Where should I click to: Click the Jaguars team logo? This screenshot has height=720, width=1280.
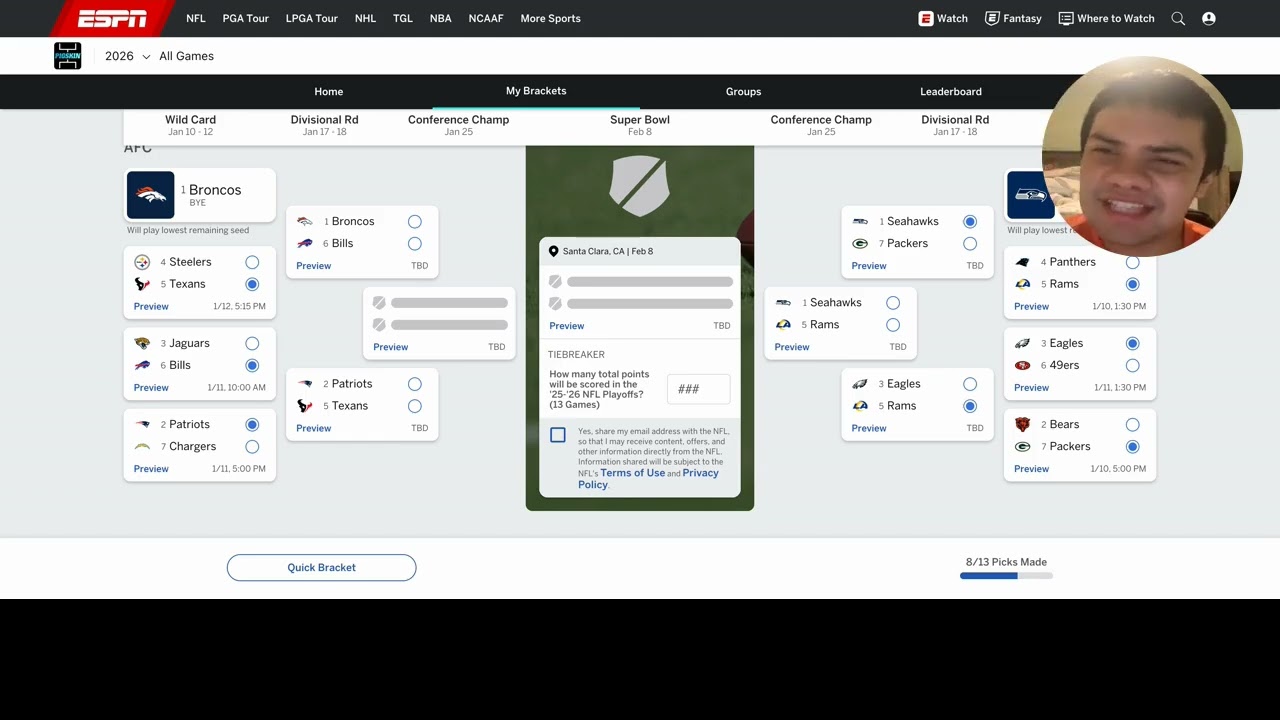point(142,343)
